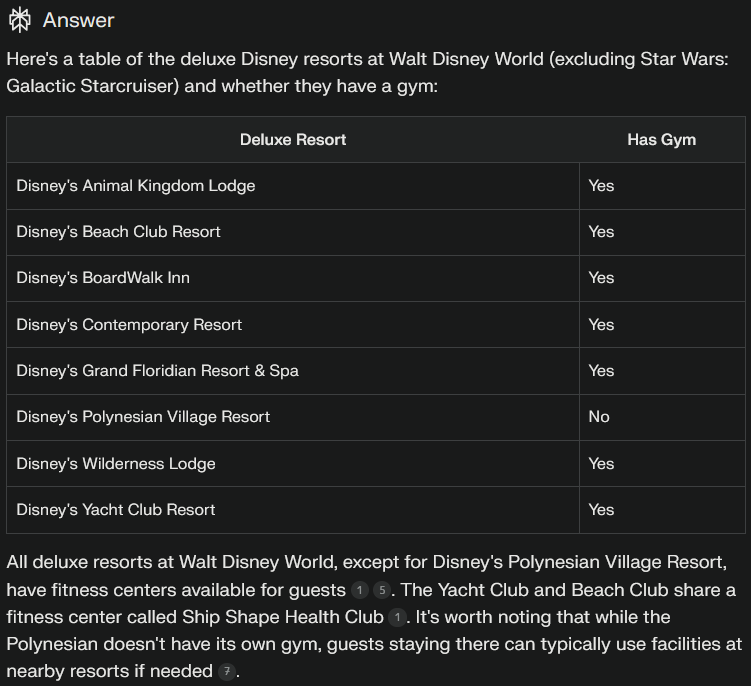Click the 'Yes' value for Animal Kingdom Lodge
751x686 pixels.
(601, 186)
